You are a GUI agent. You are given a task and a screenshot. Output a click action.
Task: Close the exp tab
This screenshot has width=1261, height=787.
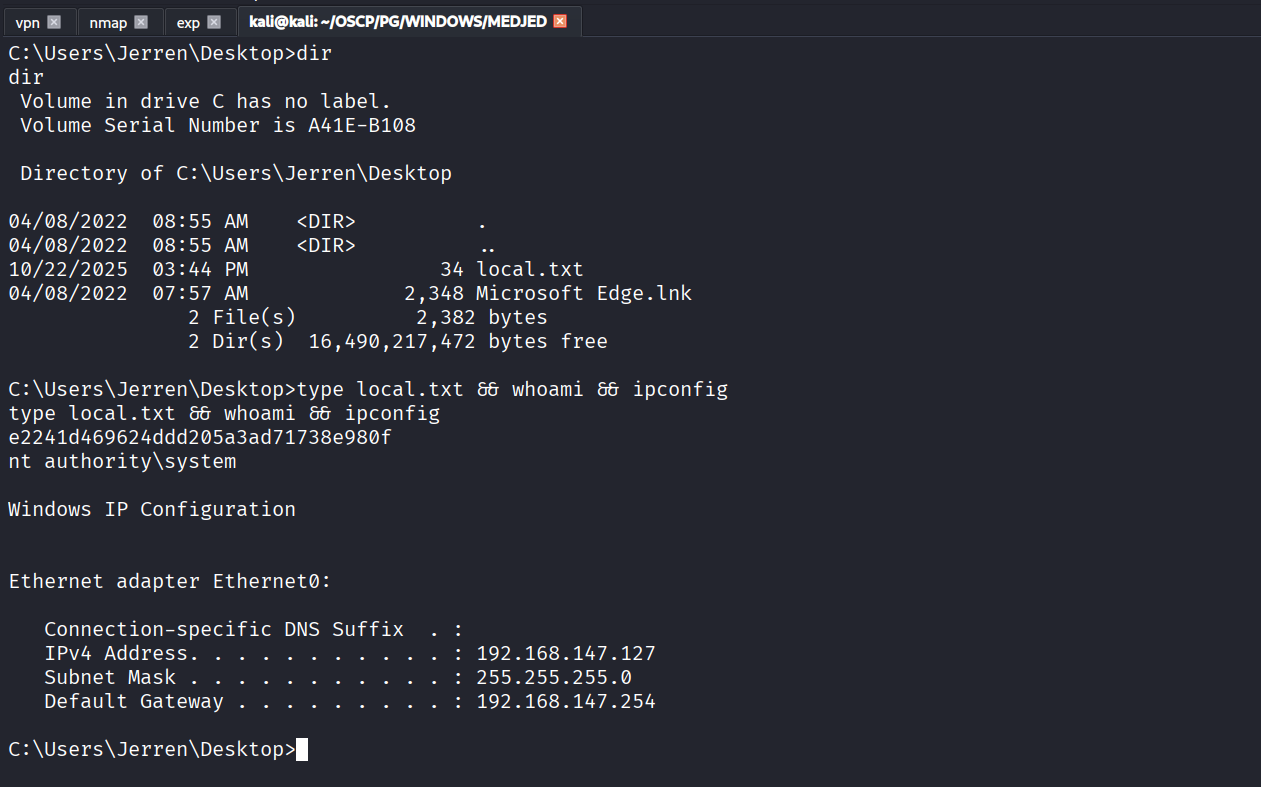pyautogui.click(x=214, y=22)
